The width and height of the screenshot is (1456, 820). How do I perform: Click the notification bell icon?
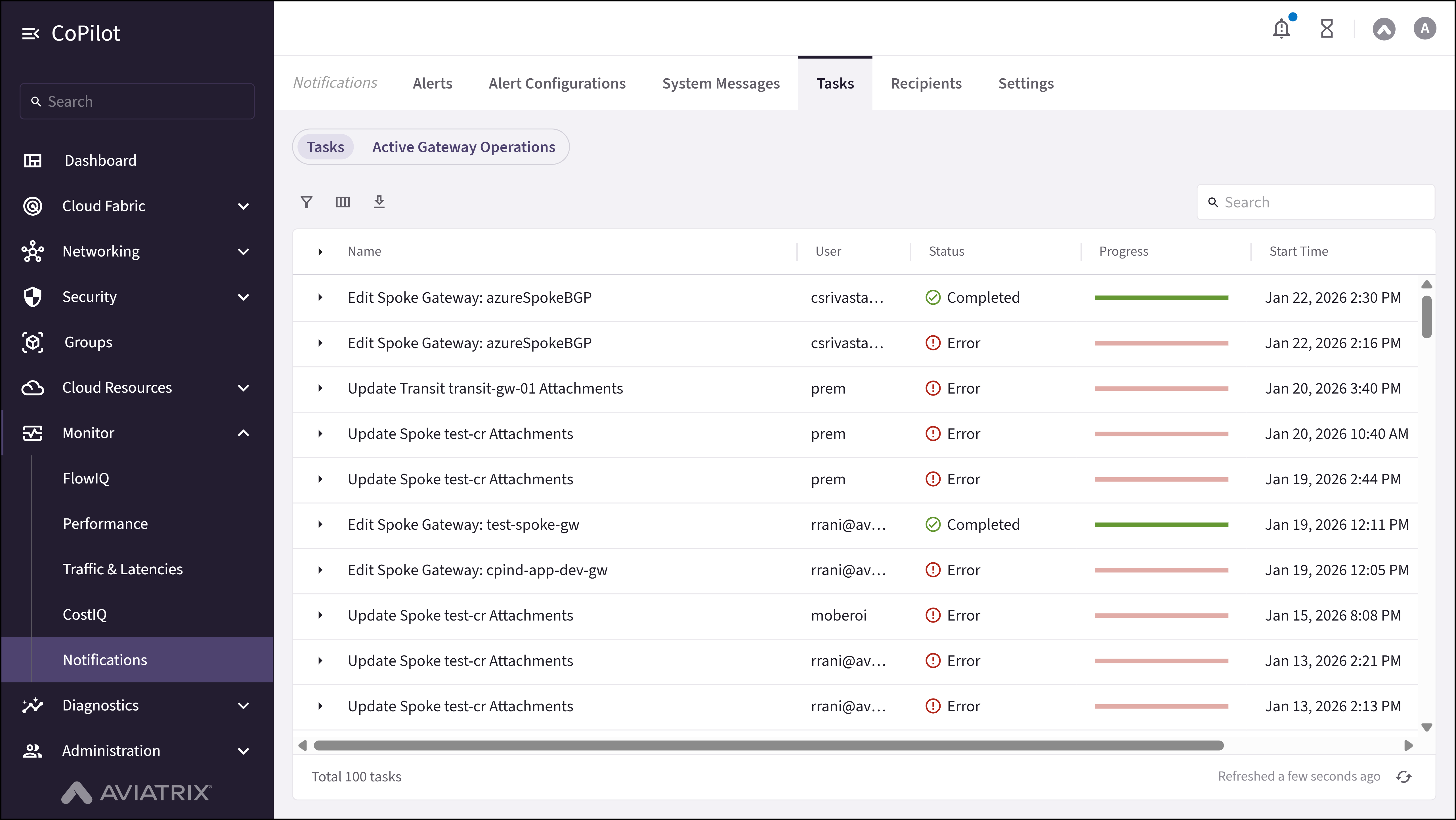[1281, 28]
